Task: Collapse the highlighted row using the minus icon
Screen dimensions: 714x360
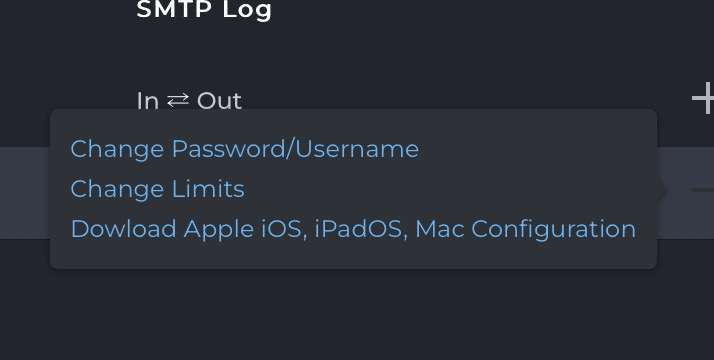Action: point(703,190)
